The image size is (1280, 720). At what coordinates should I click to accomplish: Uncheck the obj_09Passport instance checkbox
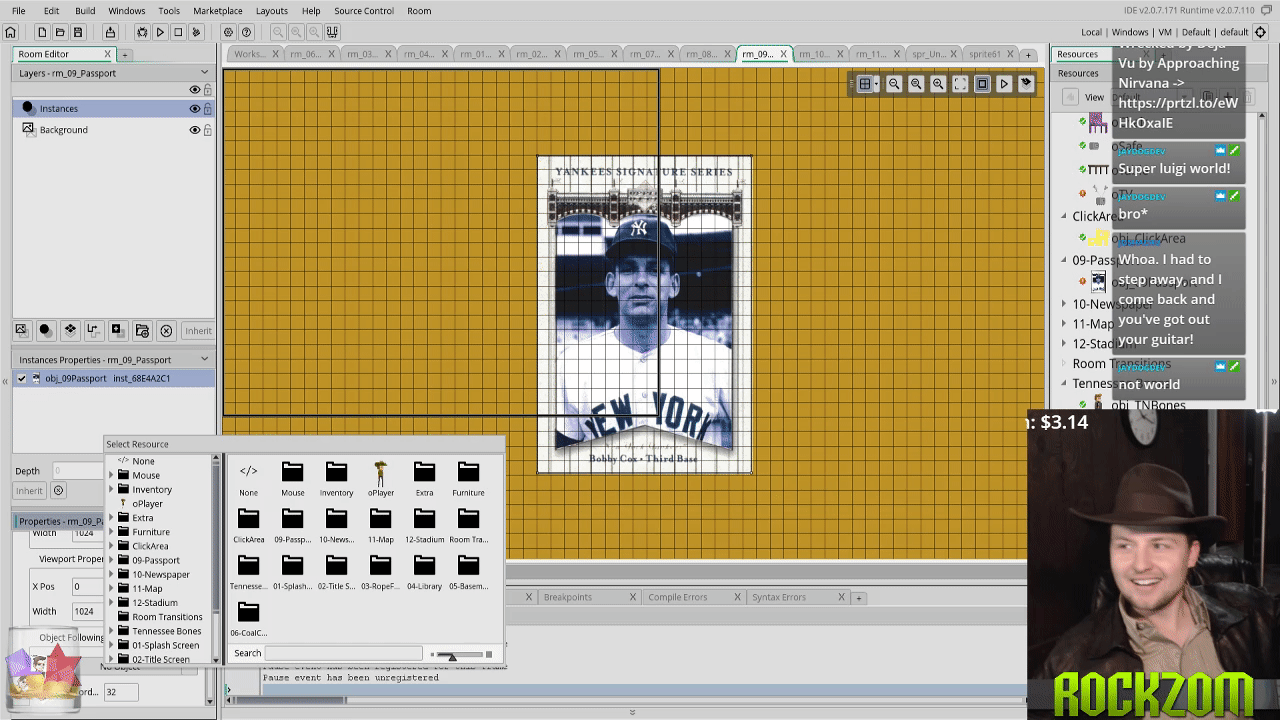coord(22,378)
